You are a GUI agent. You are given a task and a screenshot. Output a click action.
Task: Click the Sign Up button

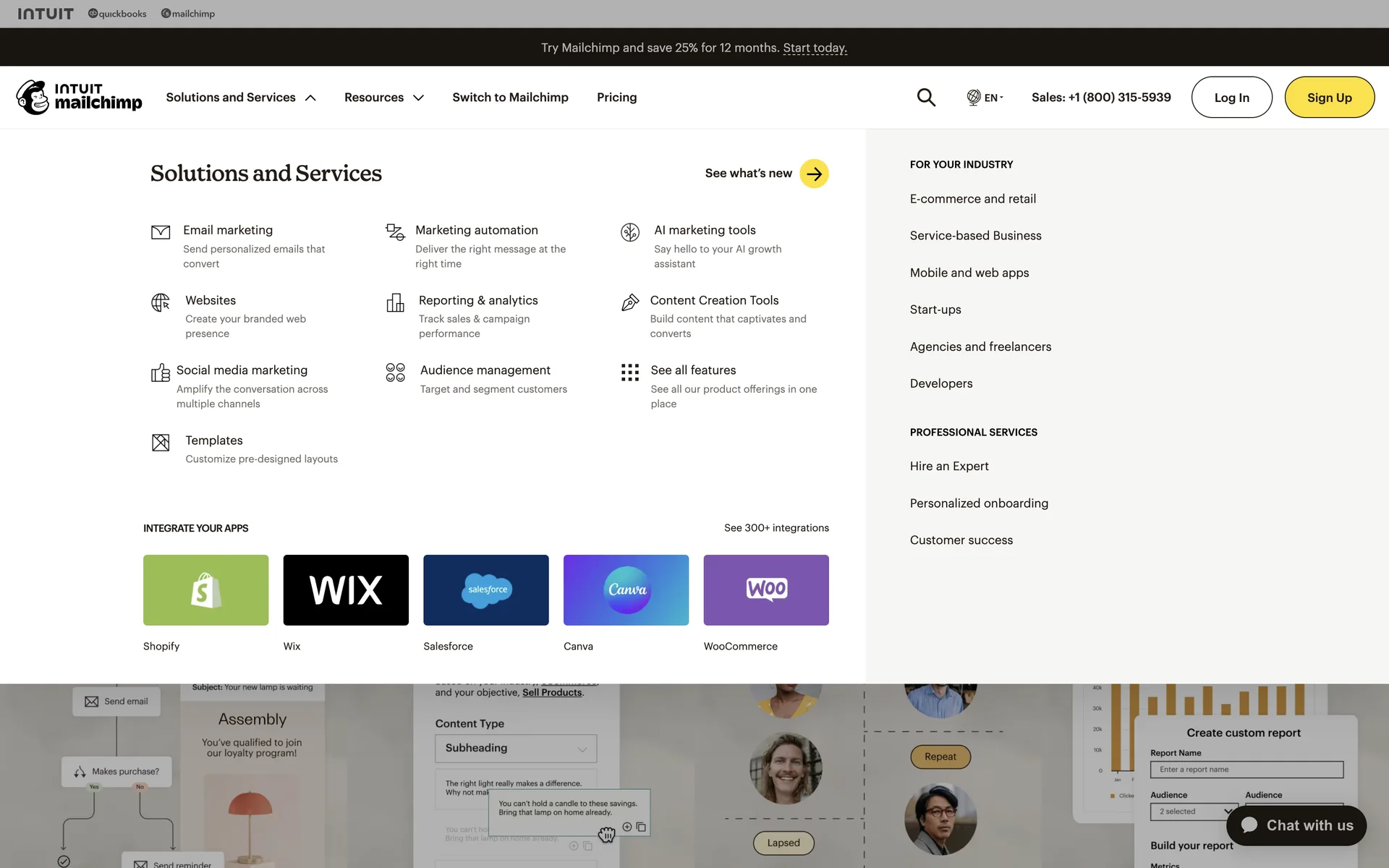(1329, 98)
